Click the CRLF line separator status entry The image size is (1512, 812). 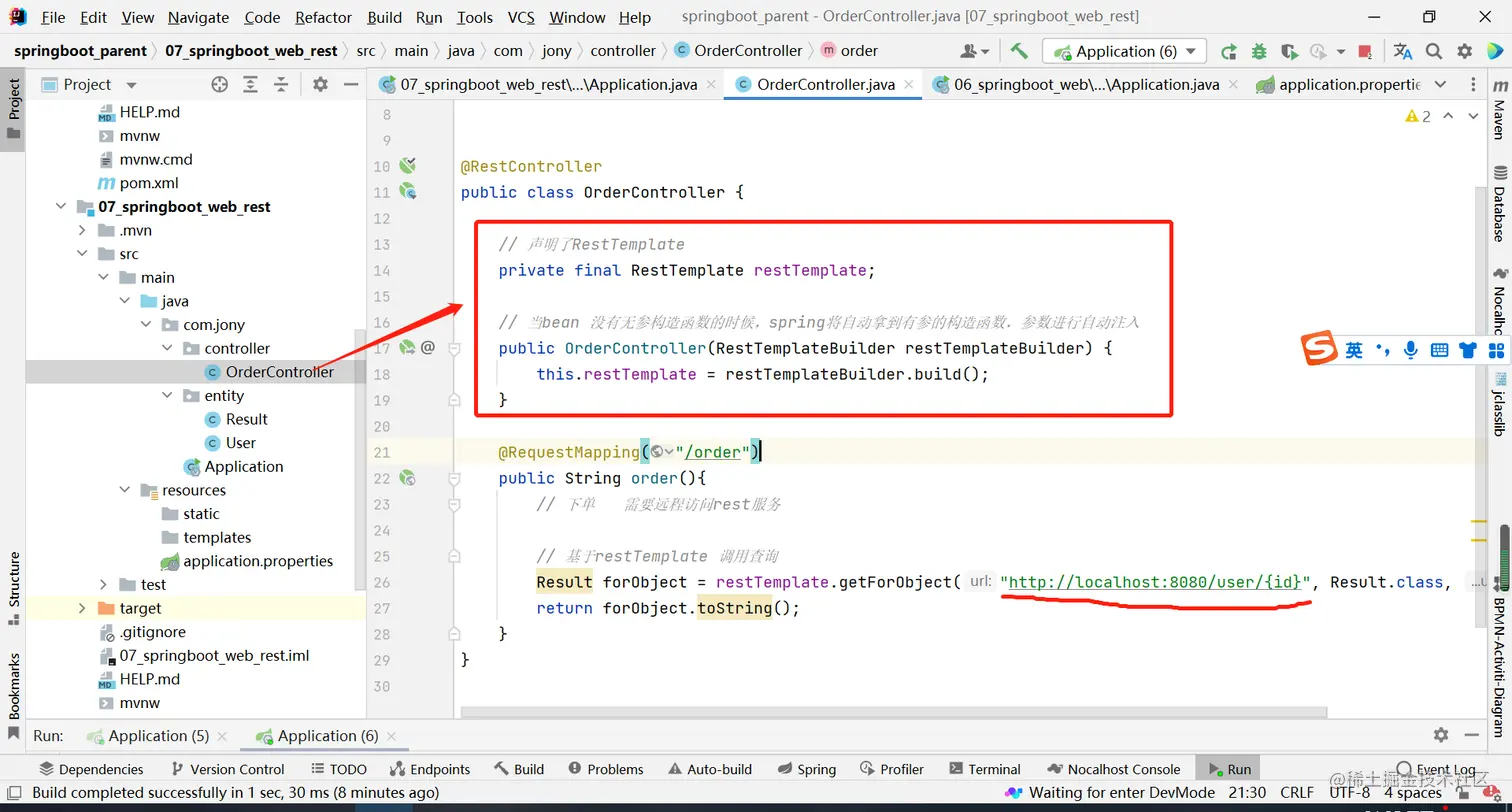(1297, 793)
